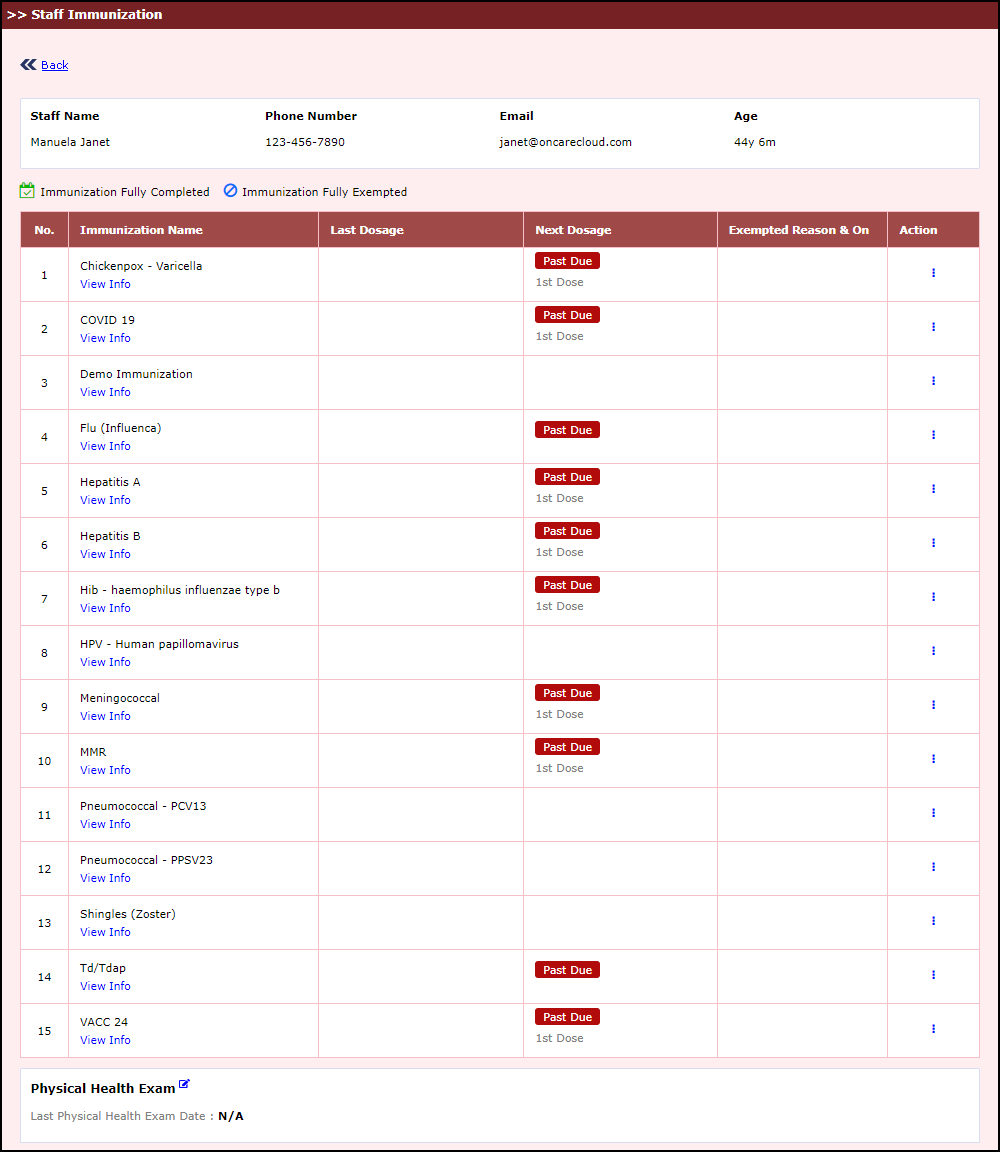Open View Info under HPV - Human papillomavirus
The height and width of the screenshot is (1152, 1000).
click(x=105, y=662)
